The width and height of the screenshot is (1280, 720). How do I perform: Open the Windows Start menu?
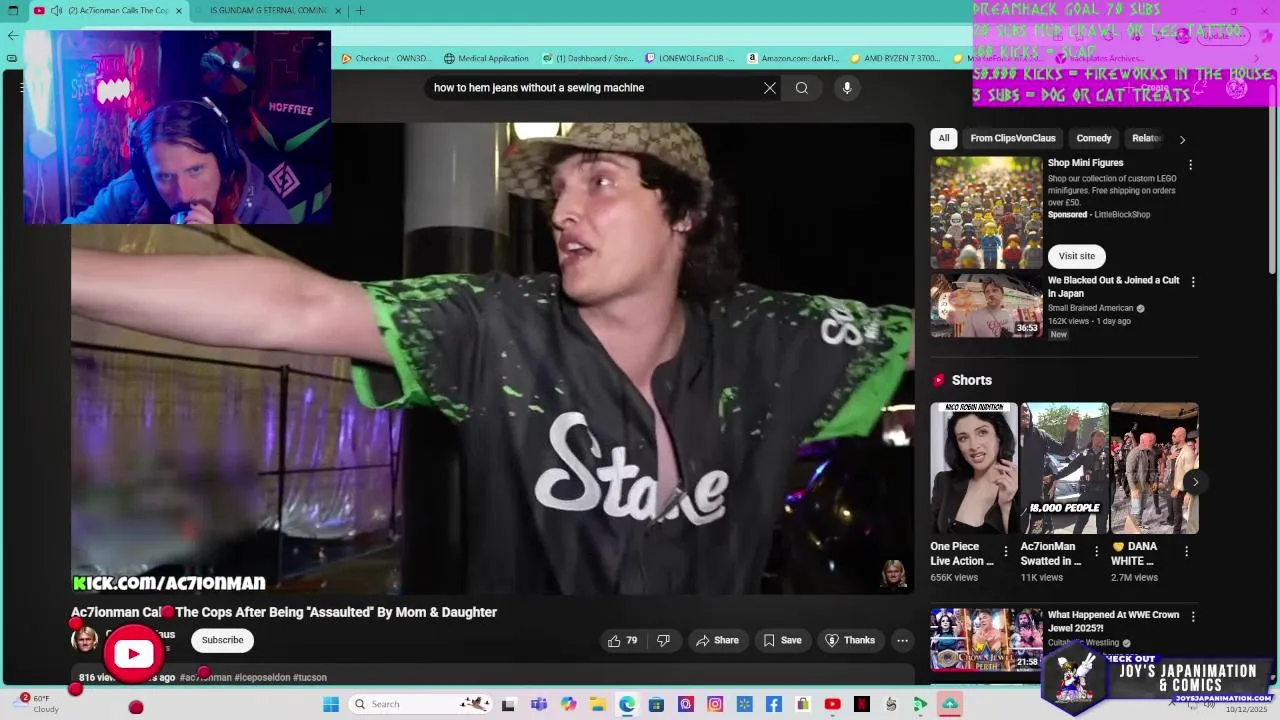(331, 704)
